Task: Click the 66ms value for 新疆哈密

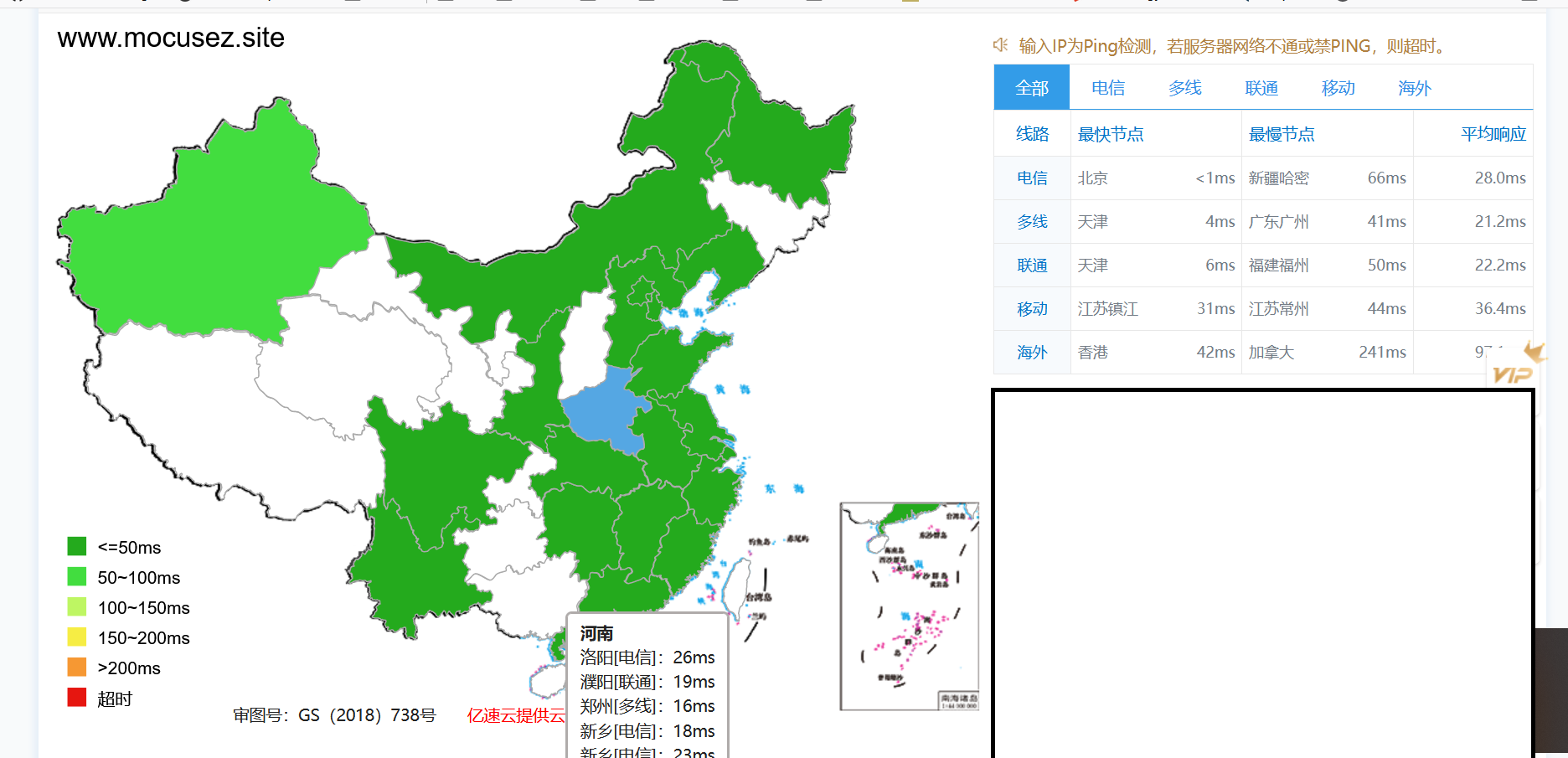Action: coord(1387,178)
